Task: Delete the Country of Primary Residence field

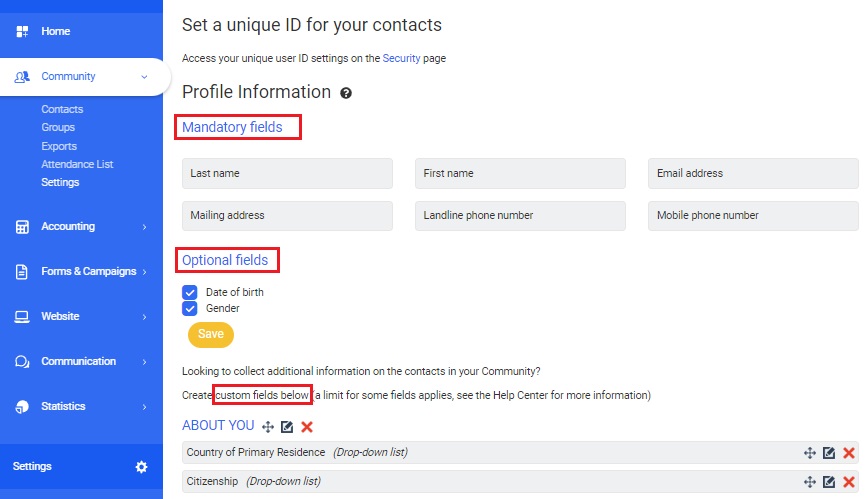Action: (x=848, y=453)
